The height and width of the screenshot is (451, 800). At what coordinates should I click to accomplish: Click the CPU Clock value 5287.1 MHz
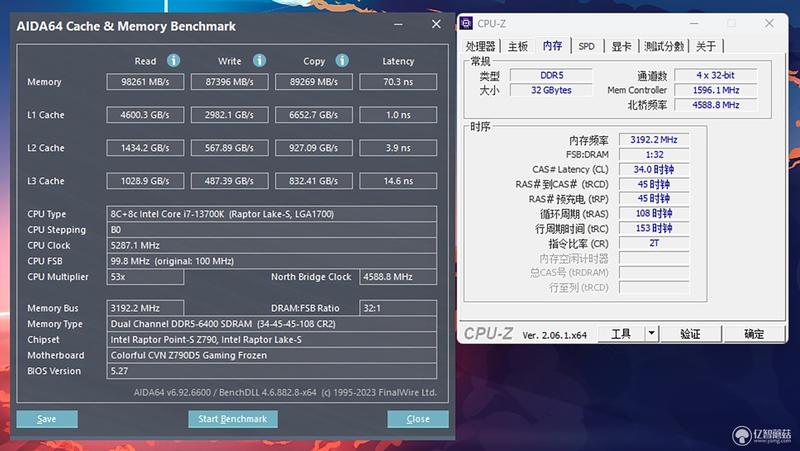tap(271, 245)
